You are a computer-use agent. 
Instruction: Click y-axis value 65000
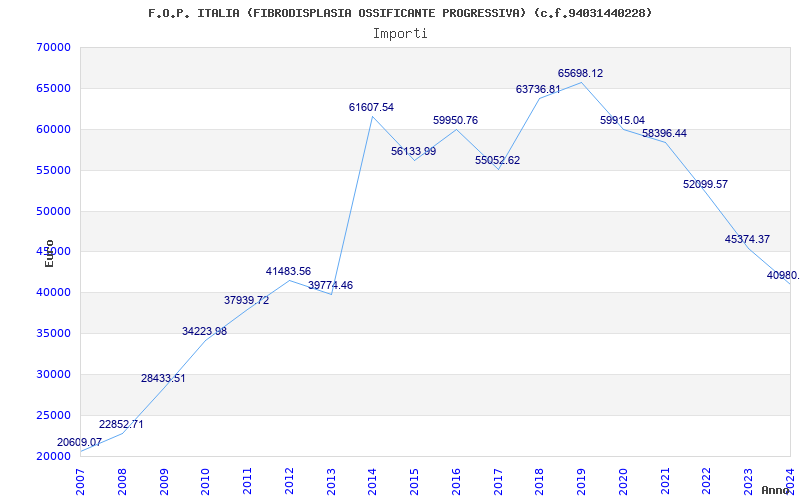click(53, 88)
